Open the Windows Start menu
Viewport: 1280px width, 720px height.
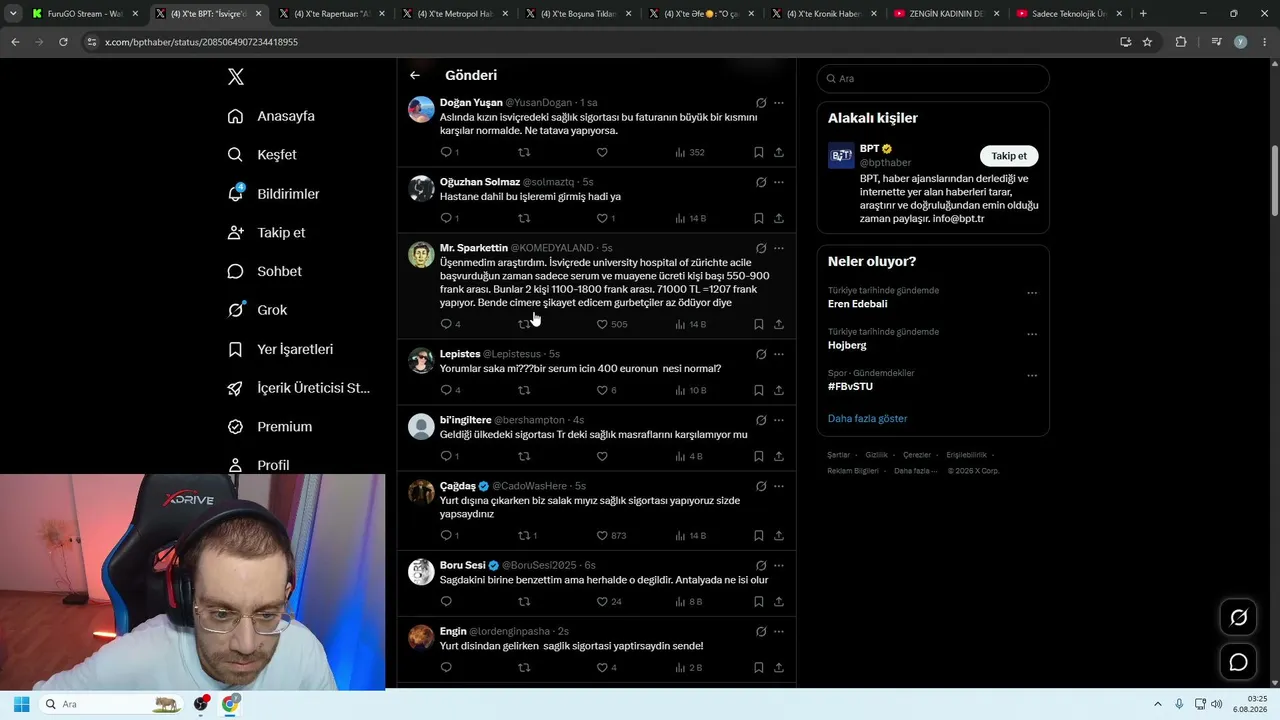(21, 704)
